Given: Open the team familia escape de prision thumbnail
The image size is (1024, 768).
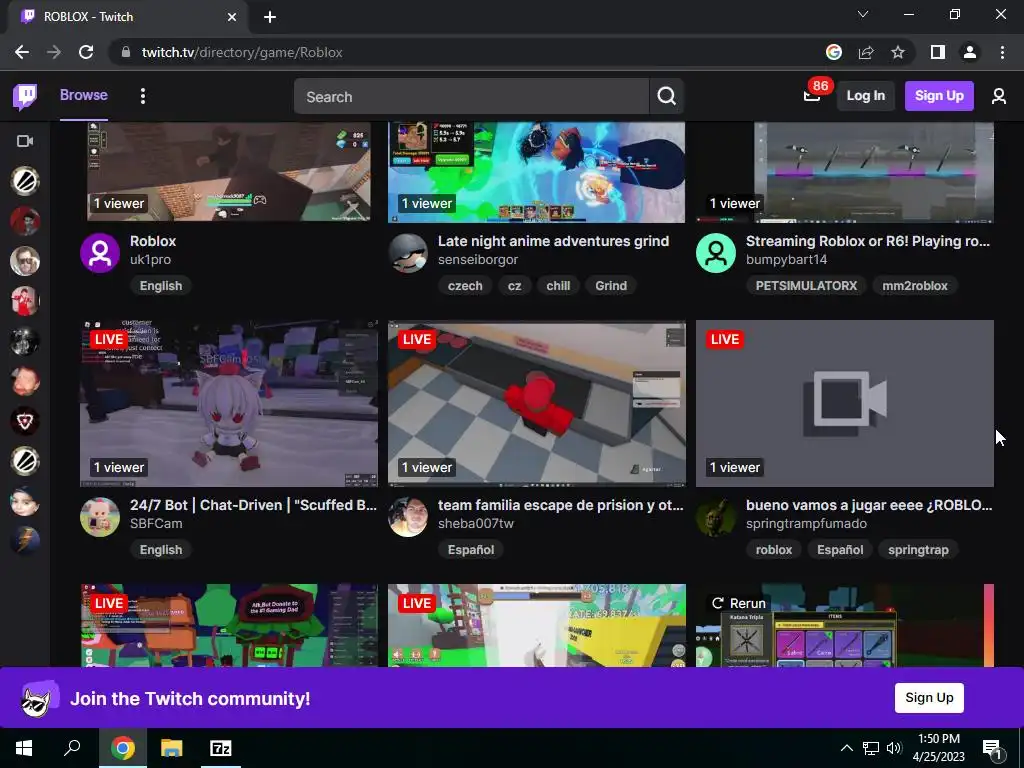Looking at the screenshot, I should point(537,404).
